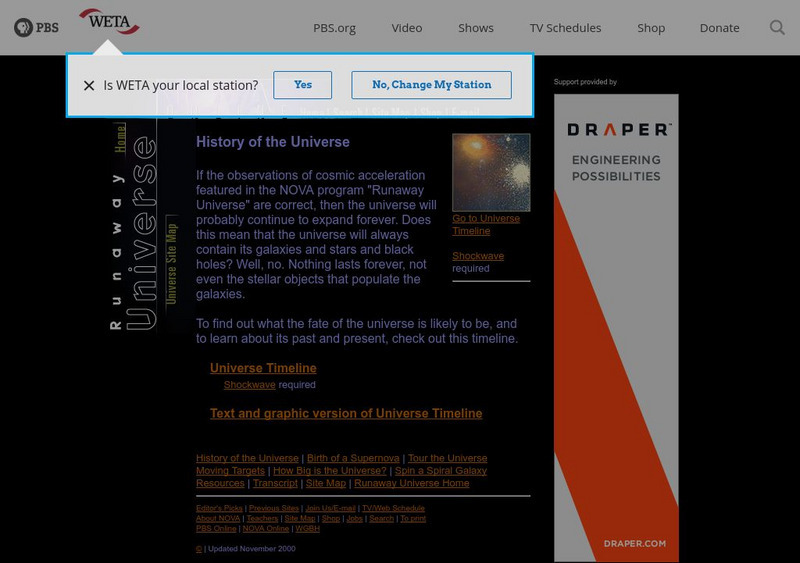Click the History of the Universe heading

[273, 142]
